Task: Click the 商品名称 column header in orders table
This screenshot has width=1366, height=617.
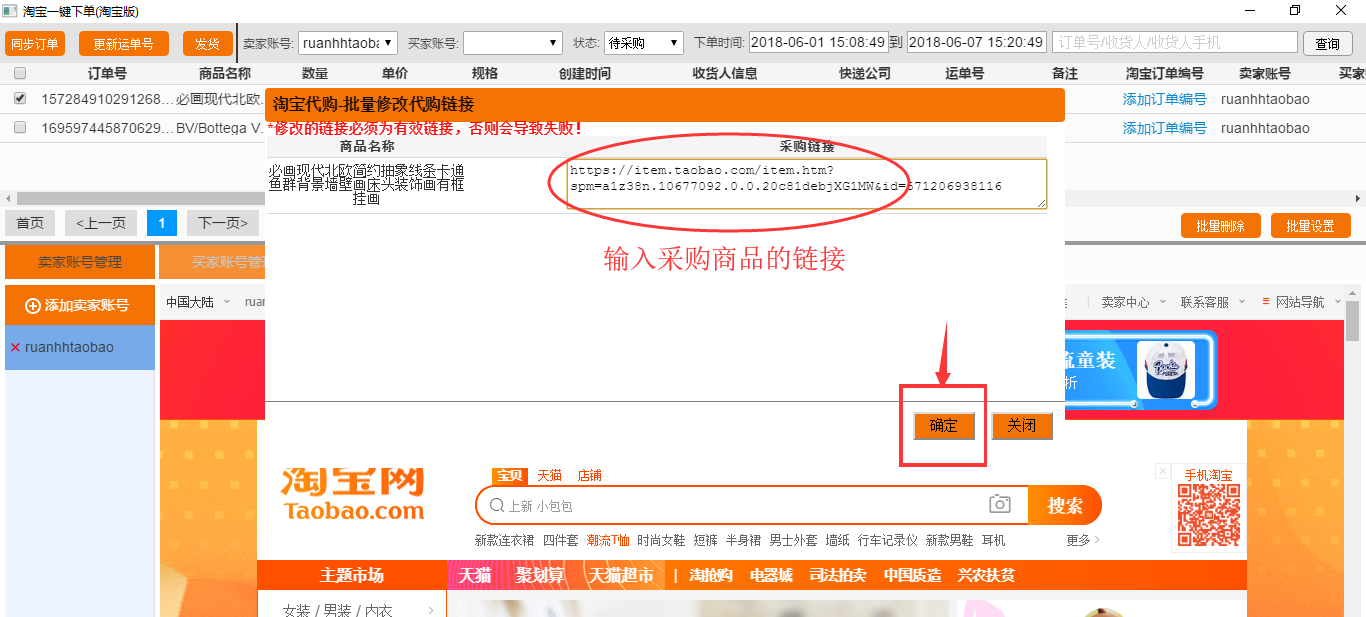Action: (x=225, y=73)
